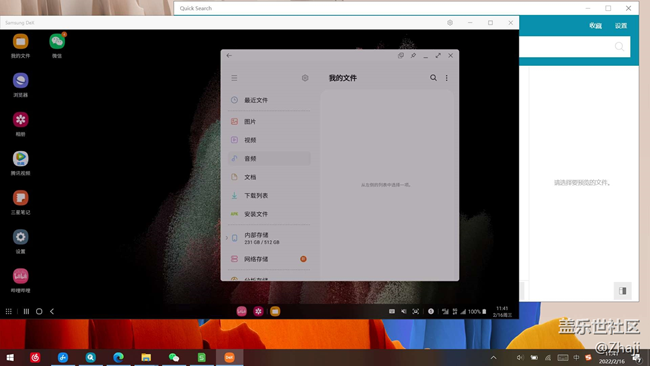Toggle the preview pane button in Quick Search
This screenshot has width=650, height=366.
623,291
